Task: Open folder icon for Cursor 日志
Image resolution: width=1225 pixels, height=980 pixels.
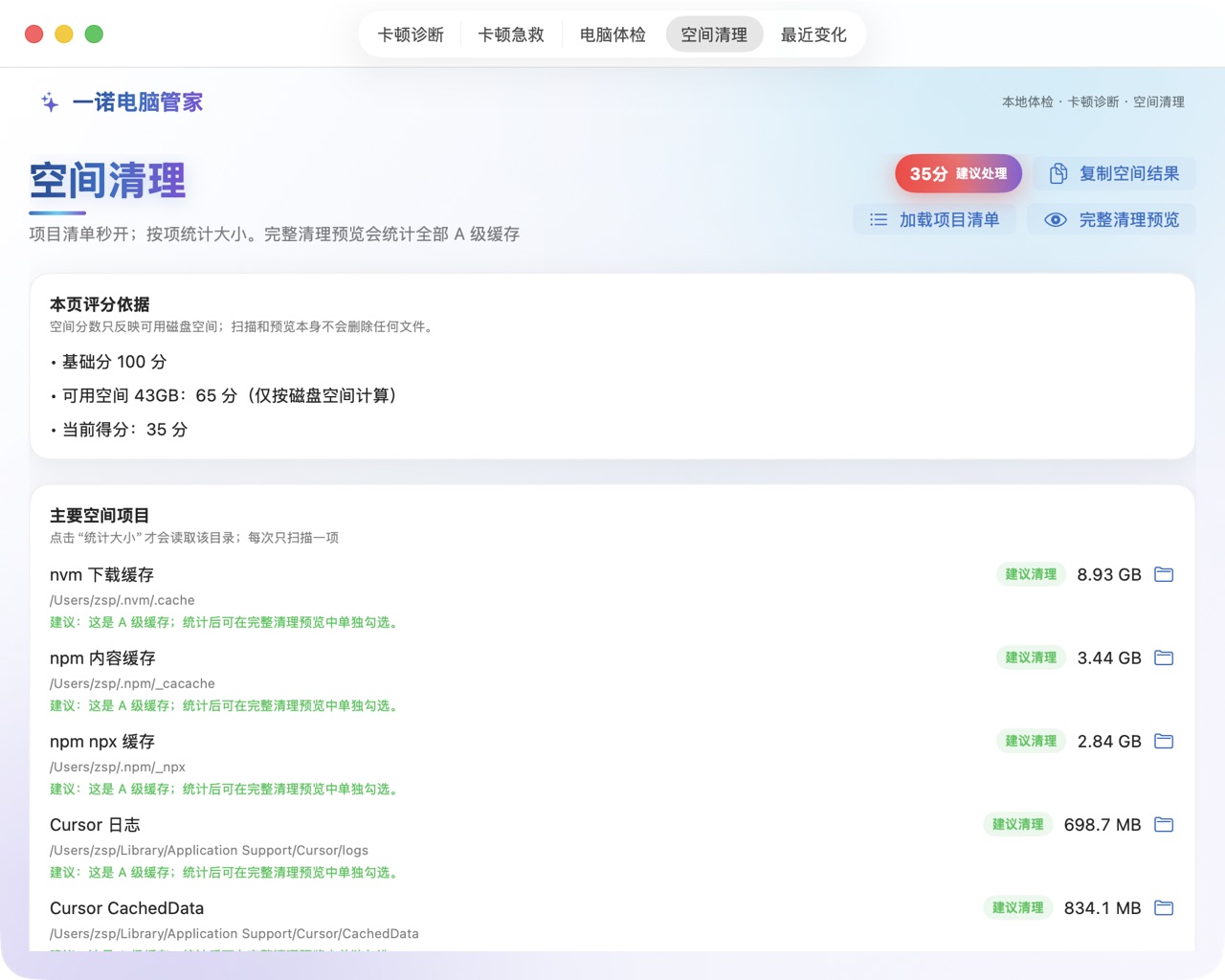Action: tap(1164, 824)
